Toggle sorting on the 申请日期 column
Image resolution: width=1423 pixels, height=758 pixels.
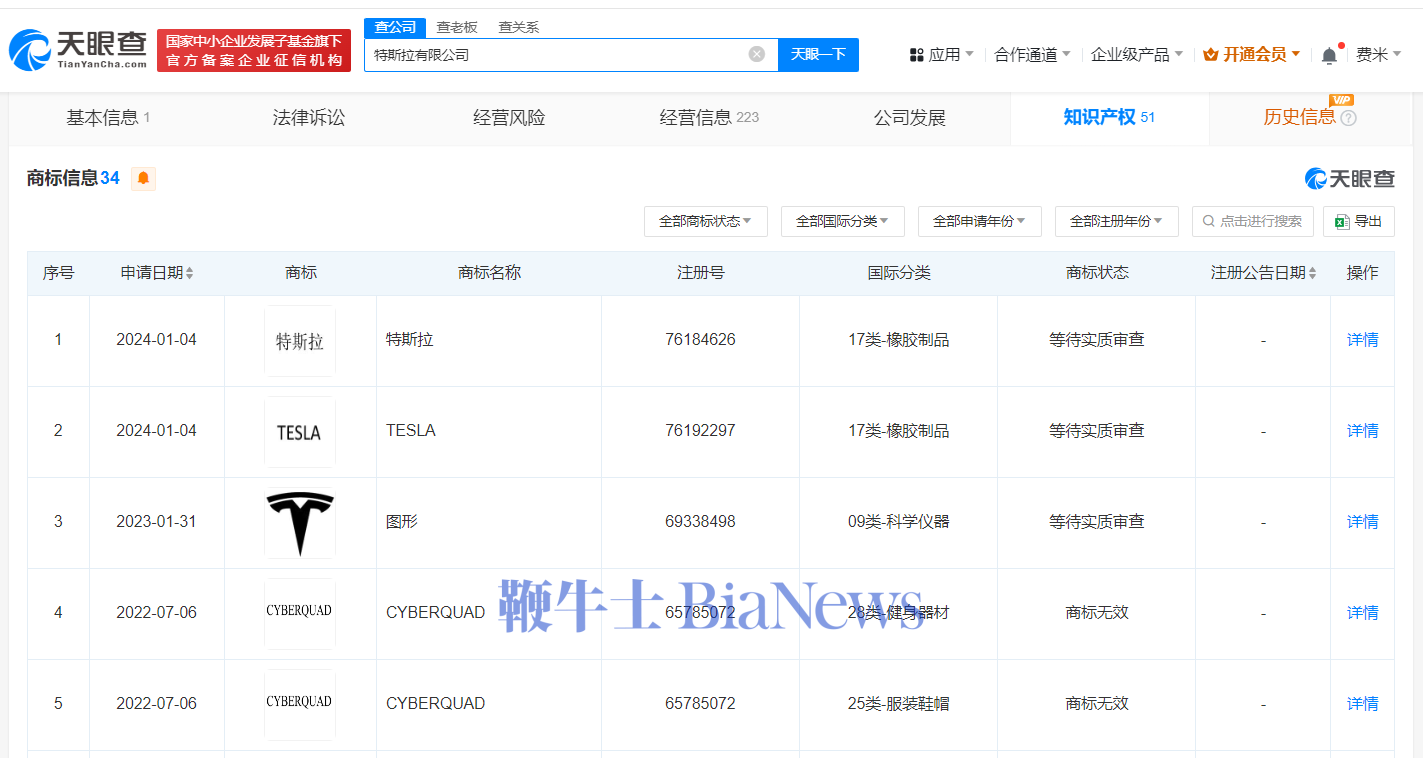(192, 271)
